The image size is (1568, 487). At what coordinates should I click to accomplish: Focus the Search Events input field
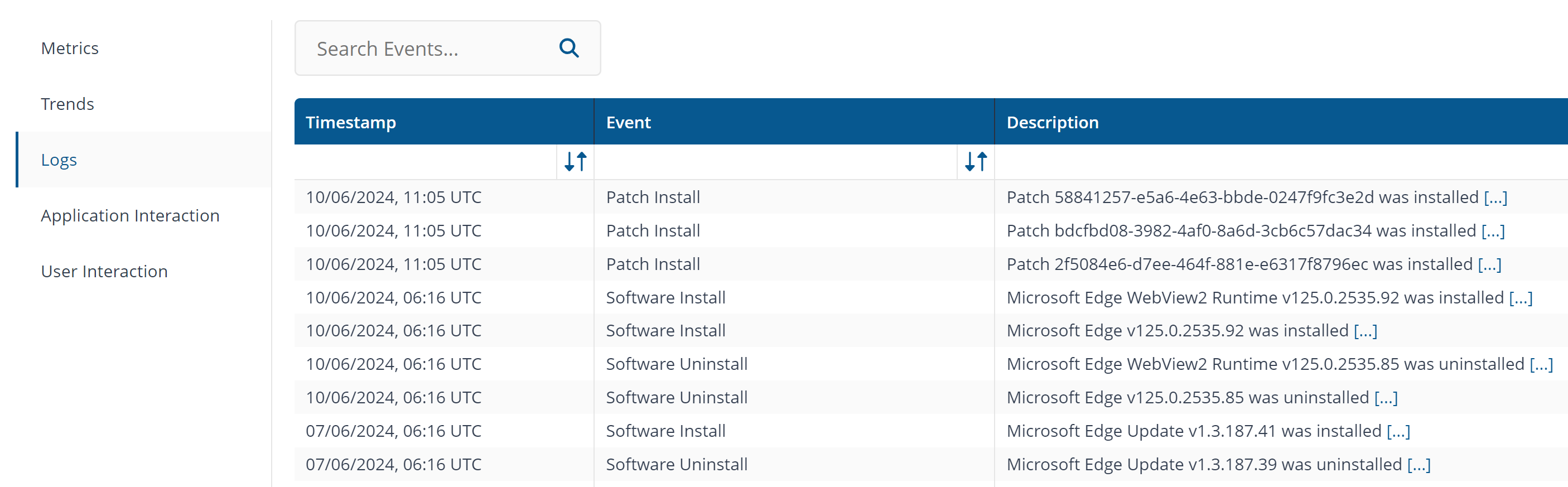pyautogui.click(x=426, y=48)
